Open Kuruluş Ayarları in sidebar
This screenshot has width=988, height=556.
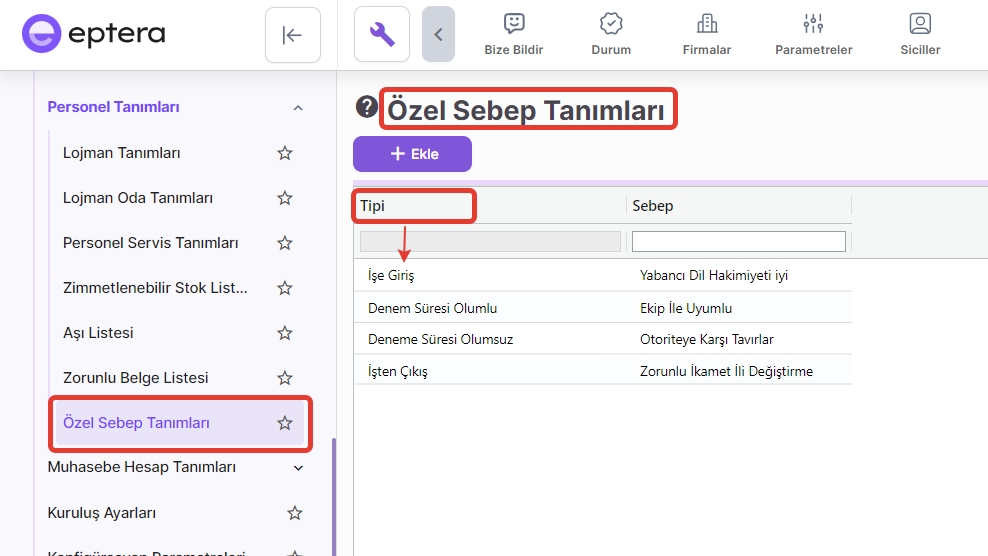pos(102,513)
